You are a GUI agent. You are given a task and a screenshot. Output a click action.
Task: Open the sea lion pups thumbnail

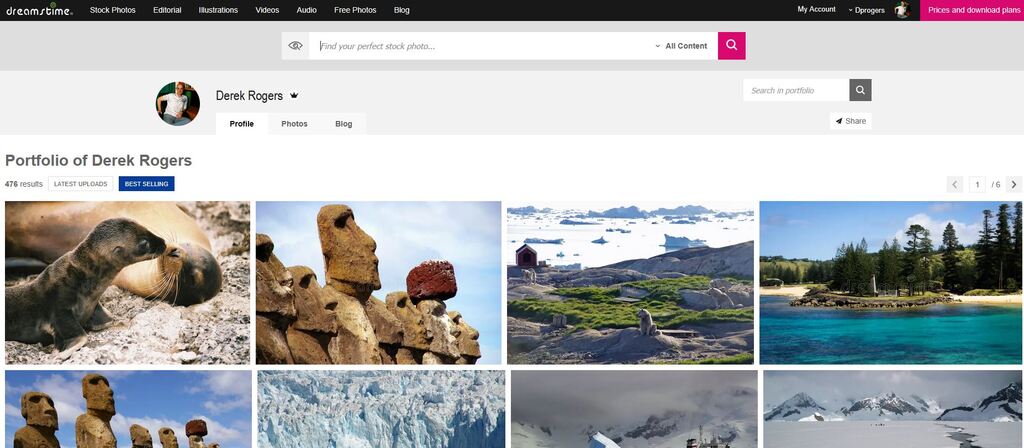click(x=127, y=282)
